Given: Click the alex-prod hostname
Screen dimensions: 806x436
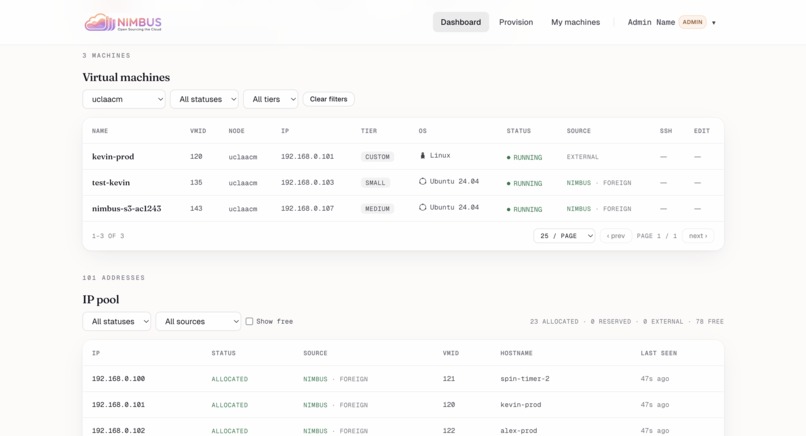Looking at the screenshot, I should (x=519, y=431).
